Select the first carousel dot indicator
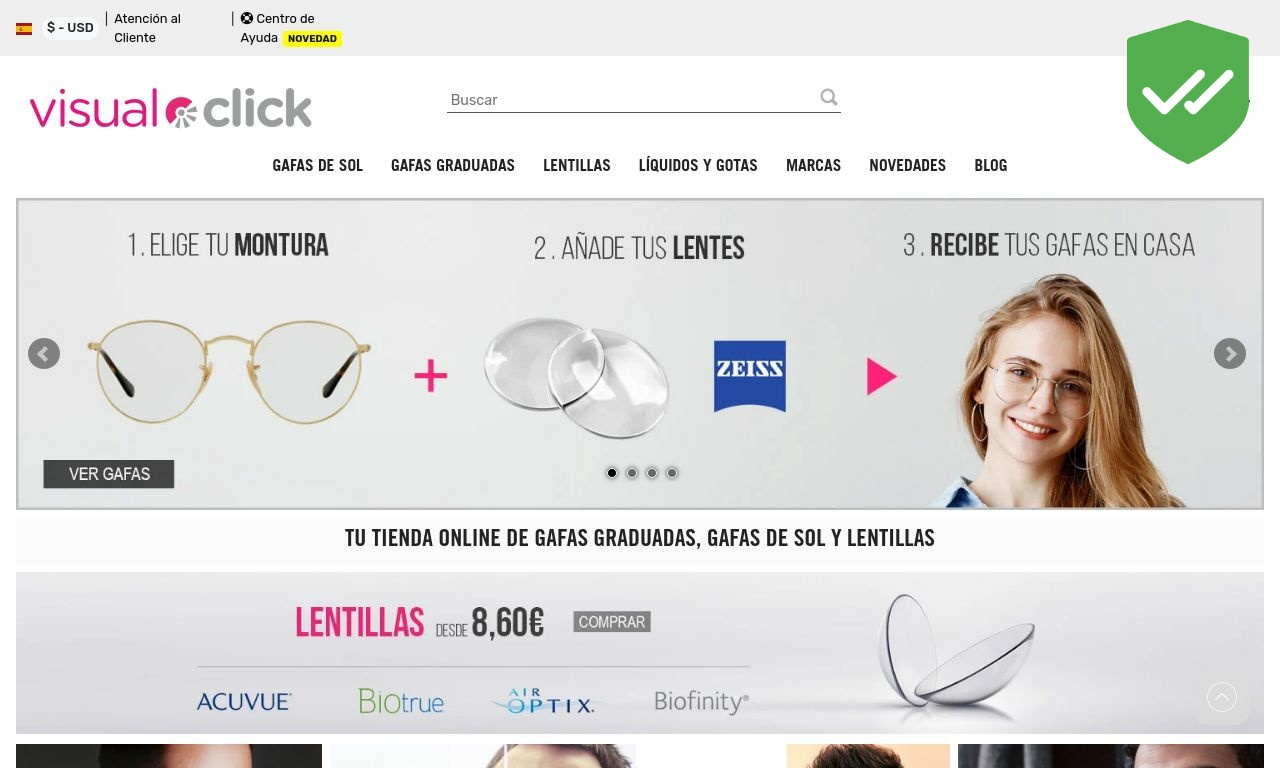Image resolution: width=1280 pixels, height=768 pixels. pos(612,473)
